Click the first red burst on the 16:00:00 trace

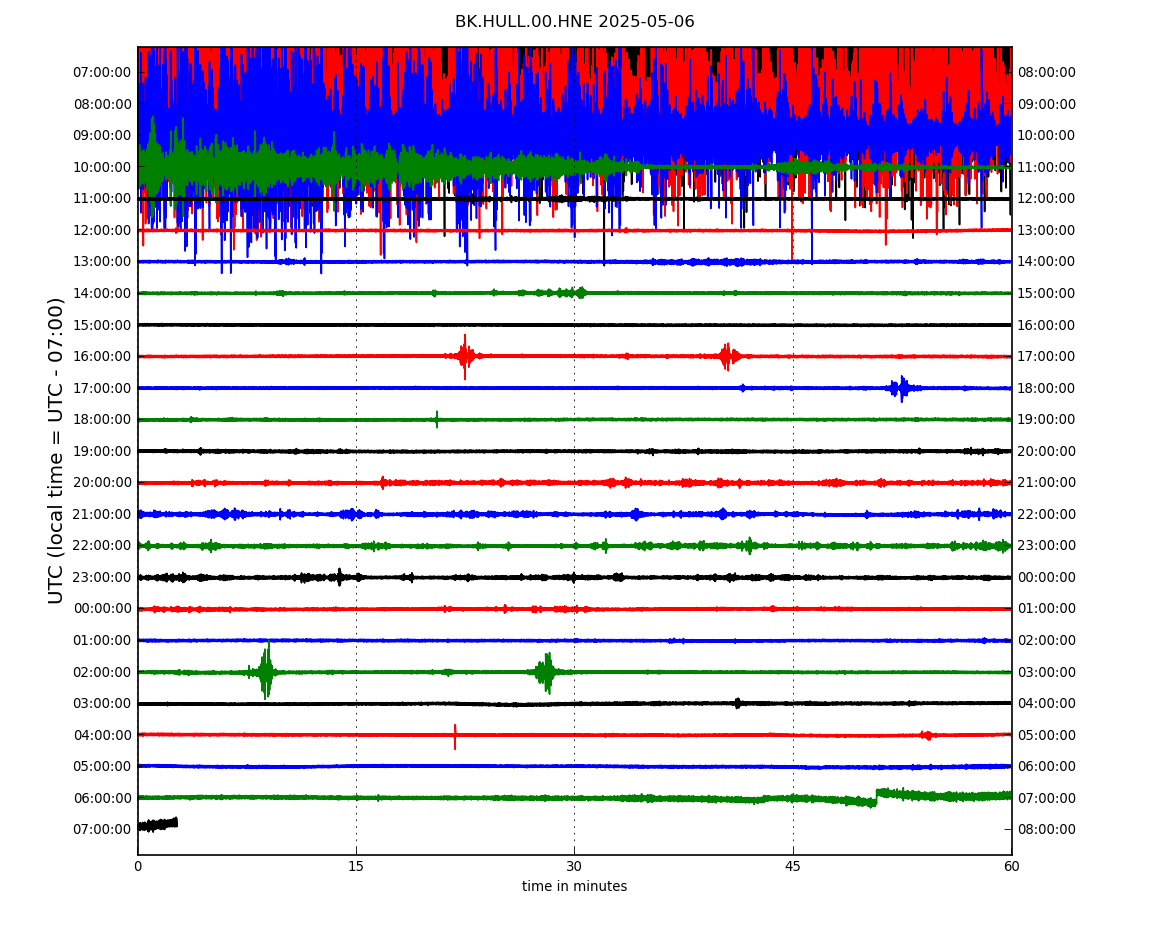click(465, 357)
